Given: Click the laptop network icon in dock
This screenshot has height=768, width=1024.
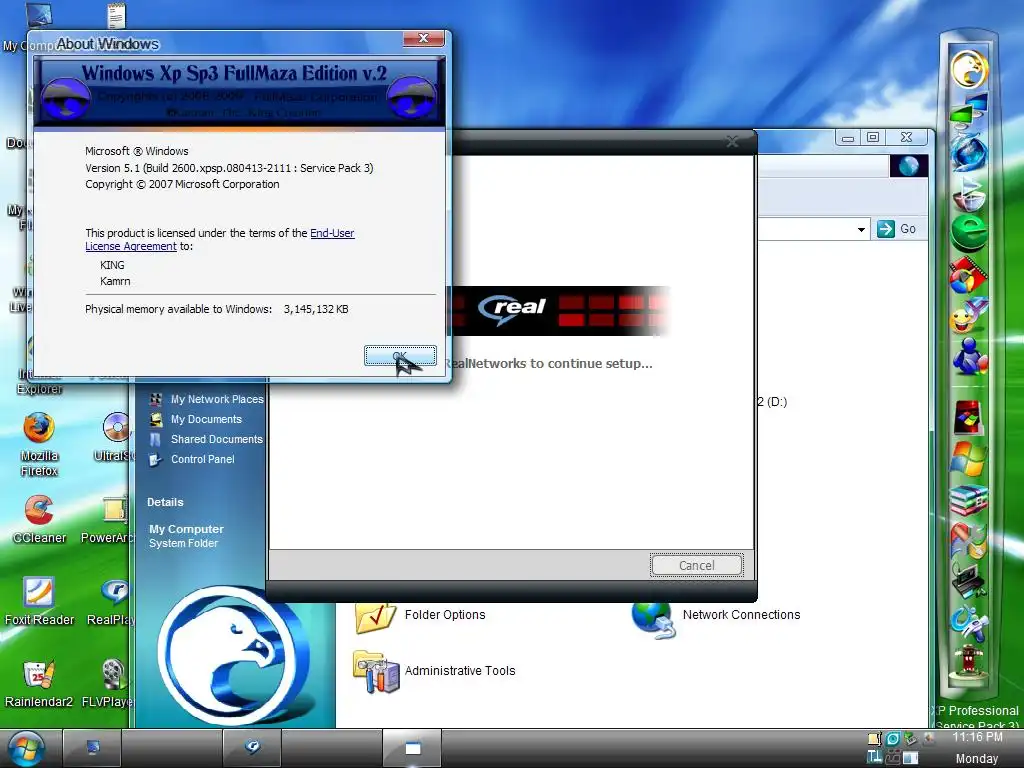Looking at the screenshot, I should click(968, 579).
